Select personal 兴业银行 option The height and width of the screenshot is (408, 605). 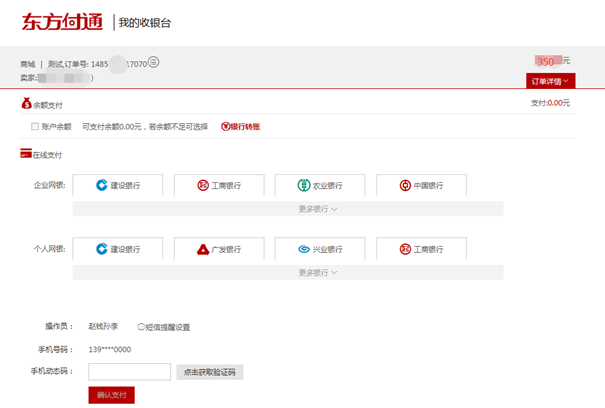tap(320, 249)
